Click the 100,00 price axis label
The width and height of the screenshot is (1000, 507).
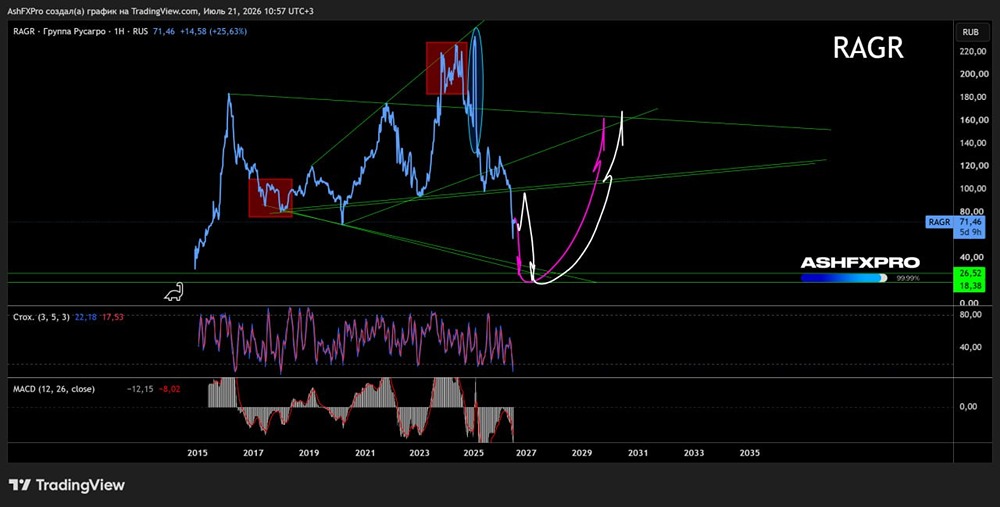[972, 189]
